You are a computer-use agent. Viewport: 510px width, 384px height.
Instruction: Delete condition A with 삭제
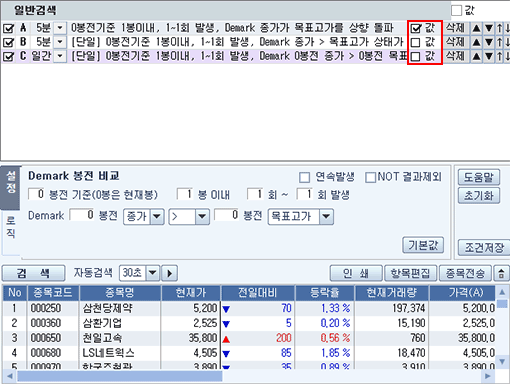point(455,28)
